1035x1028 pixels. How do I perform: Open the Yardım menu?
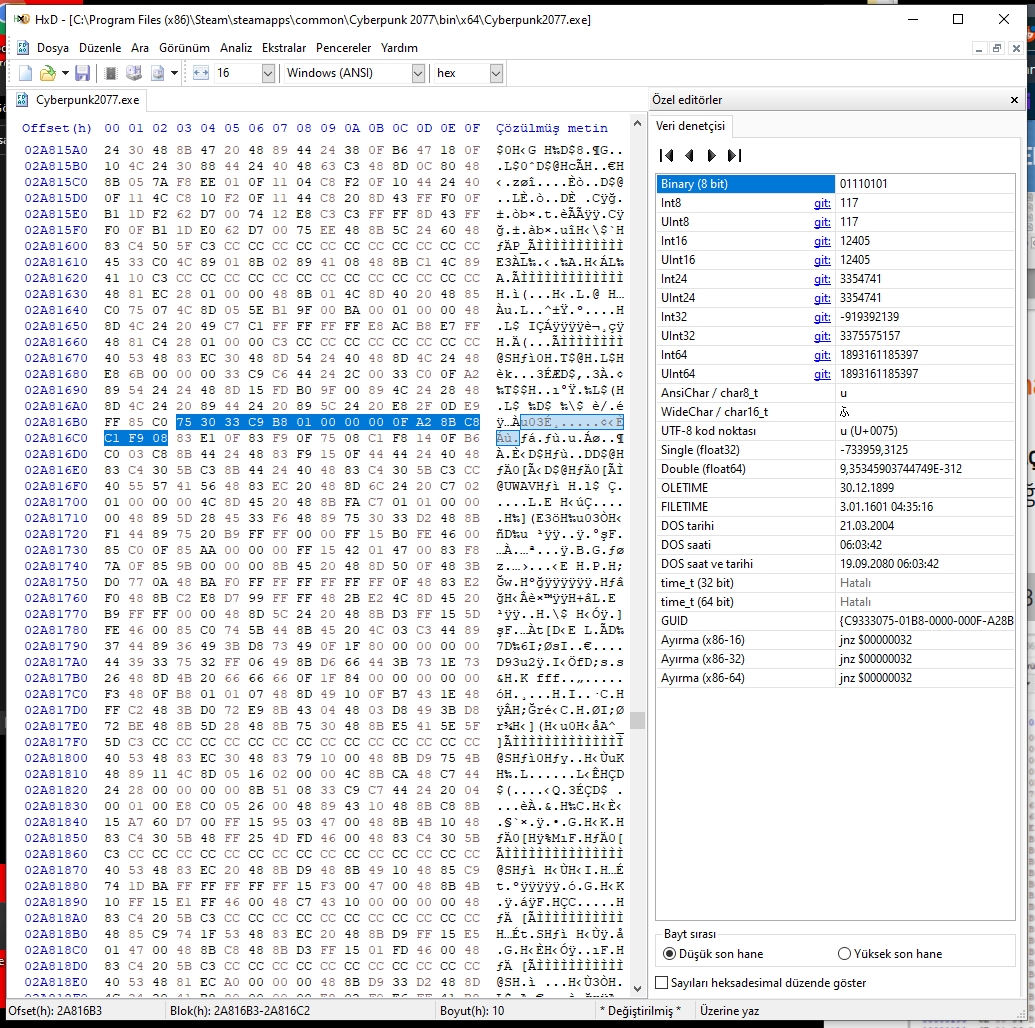click(x=399, y=48)
